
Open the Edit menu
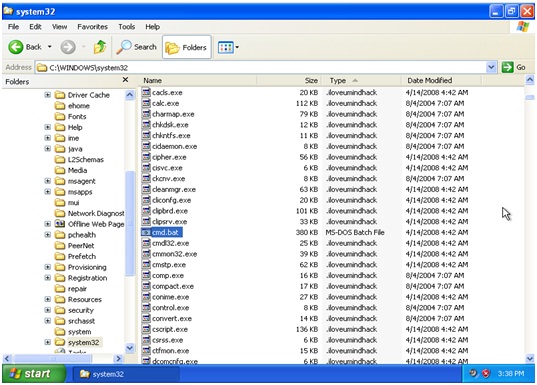35,27
